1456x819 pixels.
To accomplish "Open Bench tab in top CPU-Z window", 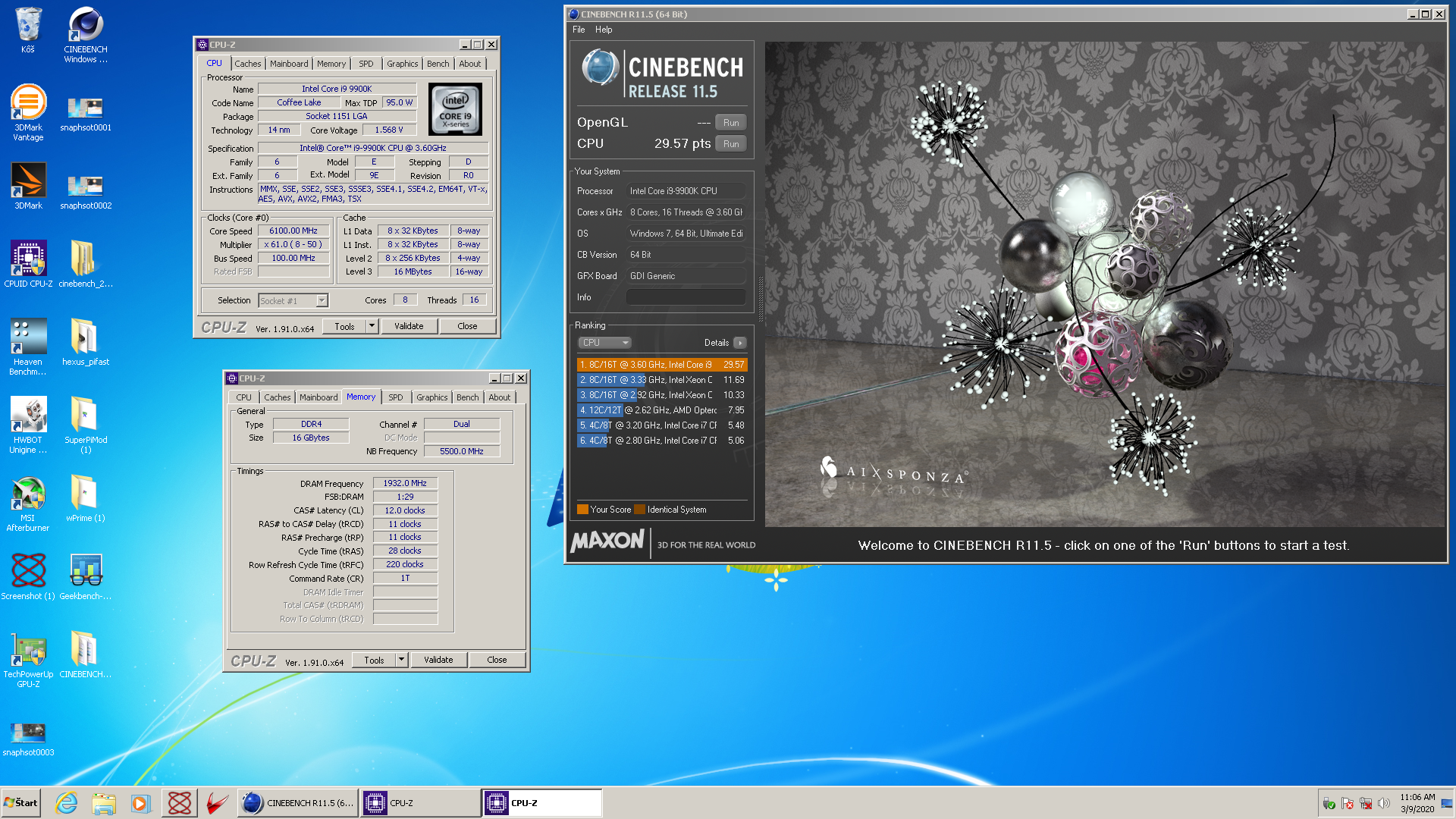I will [x=438, y=64].
